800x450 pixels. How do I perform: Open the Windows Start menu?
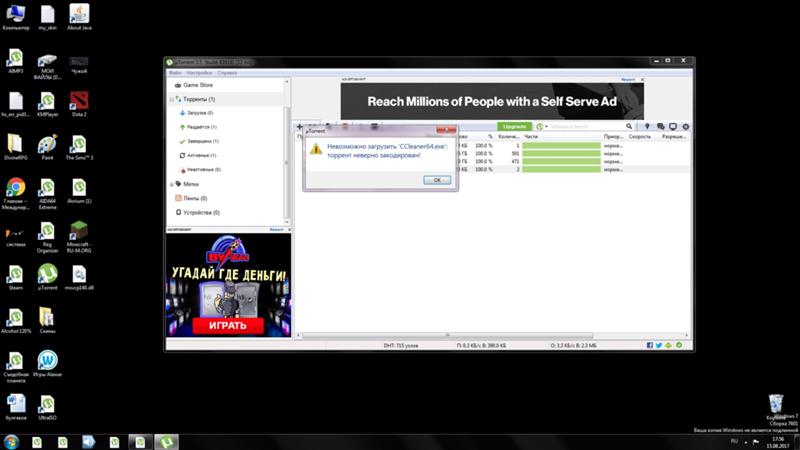[x=11, y=441]
